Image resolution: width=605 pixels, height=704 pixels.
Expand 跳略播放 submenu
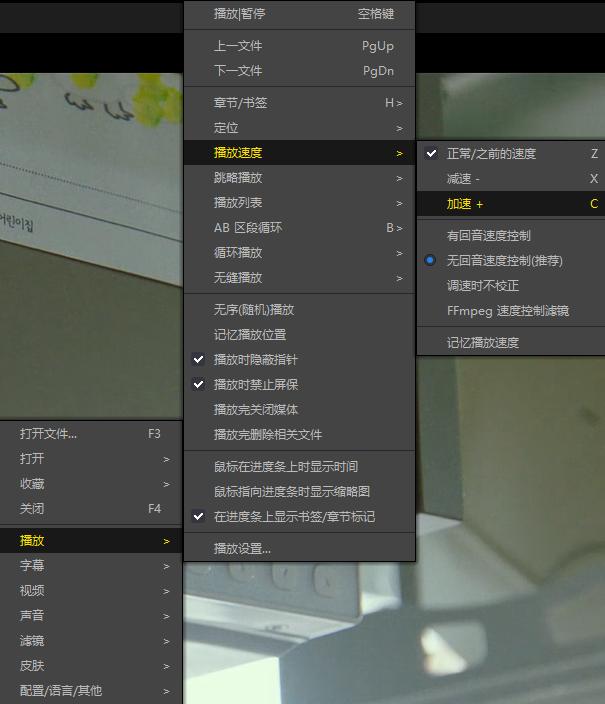(x=299, y=178)
